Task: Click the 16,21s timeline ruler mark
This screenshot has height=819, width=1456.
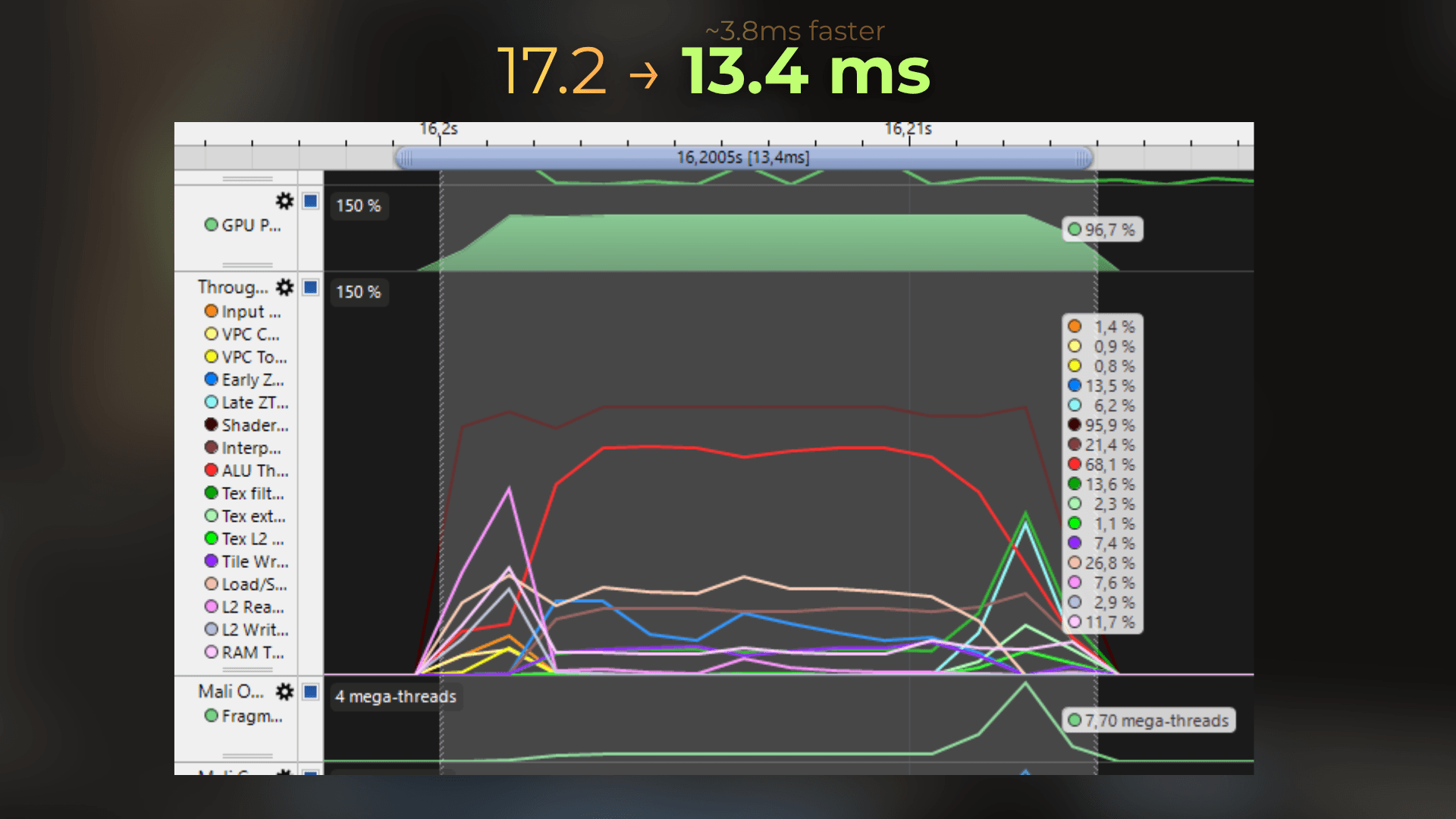Action: [908, 129]
